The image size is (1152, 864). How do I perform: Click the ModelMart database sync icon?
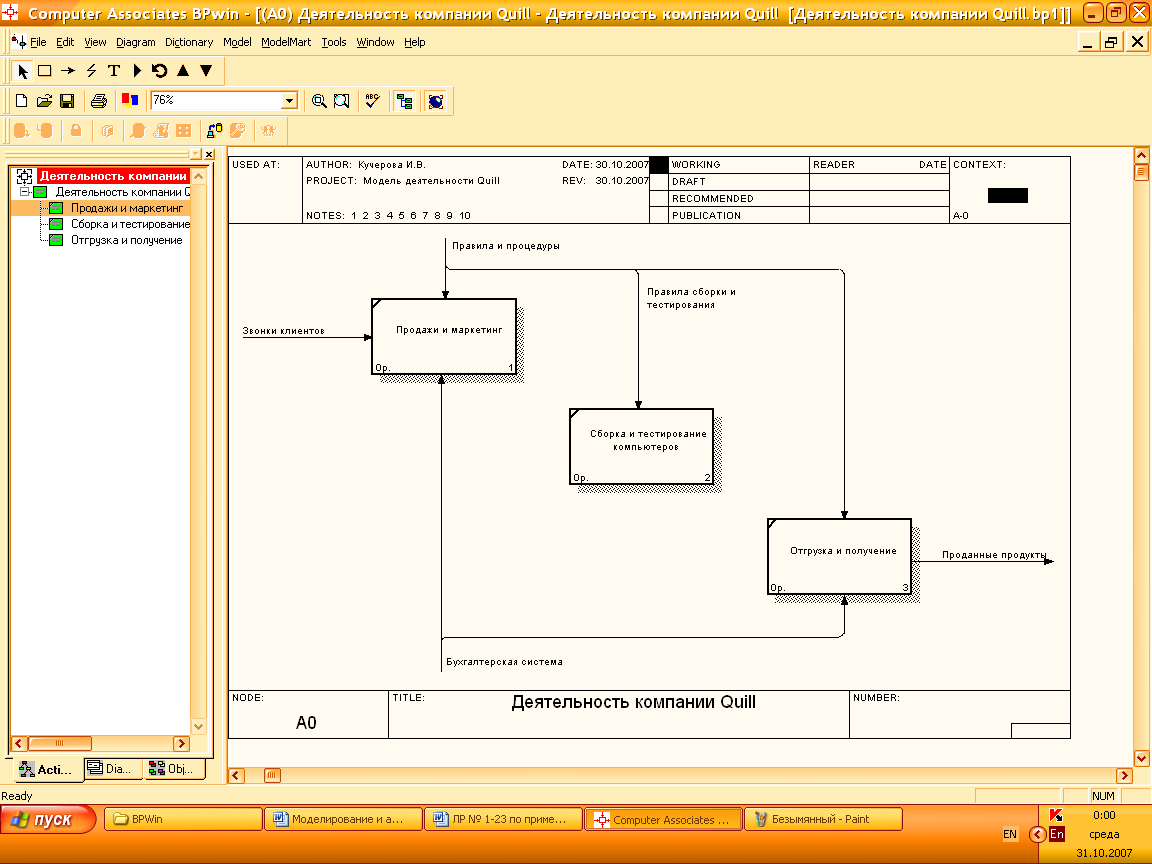pos(214,131)
